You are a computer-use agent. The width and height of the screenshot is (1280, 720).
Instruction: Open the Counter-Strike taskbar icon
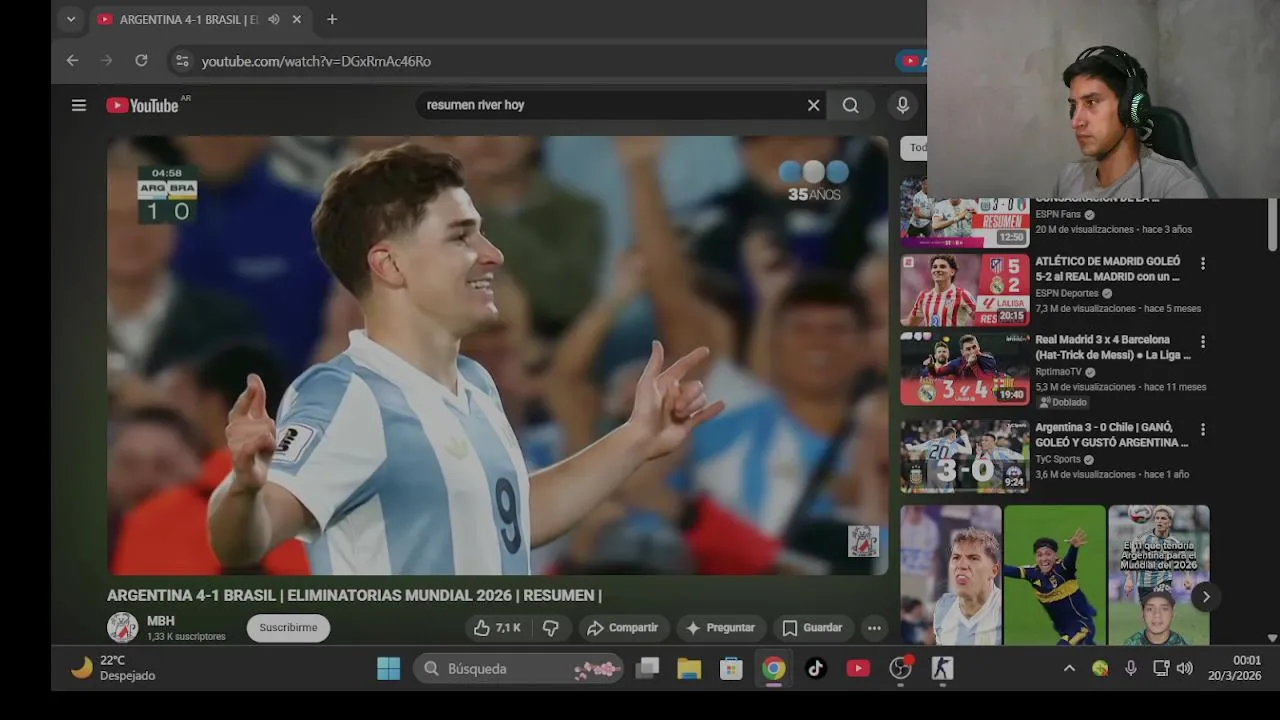click(x=942, y=668)
